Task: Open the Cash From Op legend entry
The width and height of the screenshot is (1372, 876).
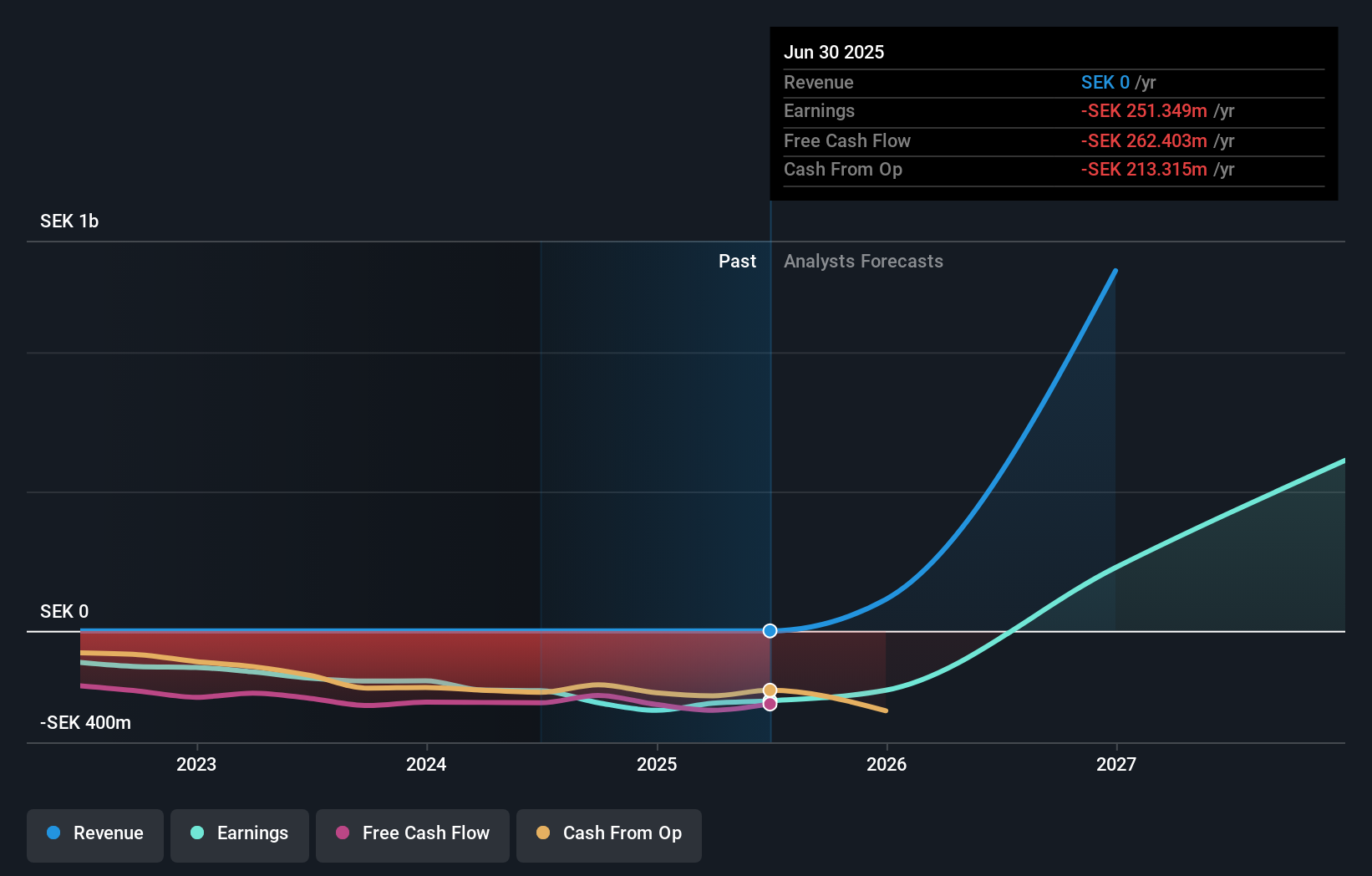Action: click(x=609, y=833)
